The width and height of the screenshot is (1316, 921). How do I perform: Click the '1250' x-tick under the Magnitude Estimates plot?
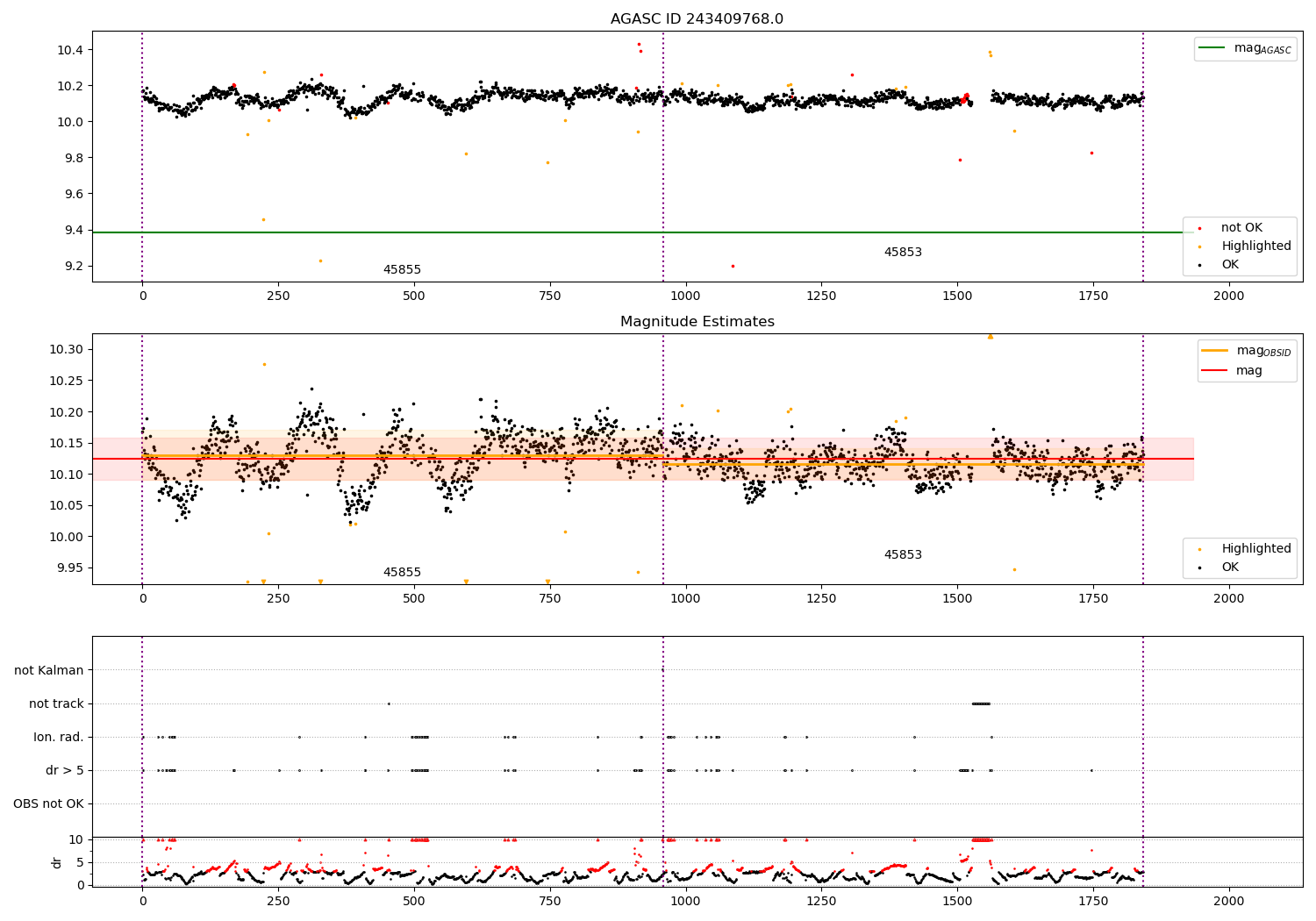coord(821,599)
